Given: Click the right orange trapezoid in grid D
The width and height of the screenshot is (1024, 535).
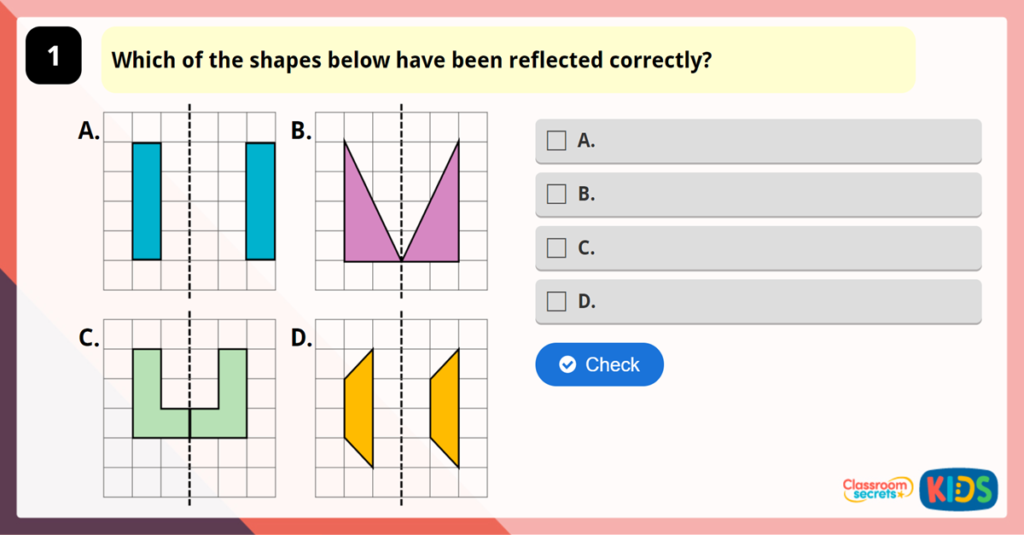Looking at the screenshot, I should (446, 408).
